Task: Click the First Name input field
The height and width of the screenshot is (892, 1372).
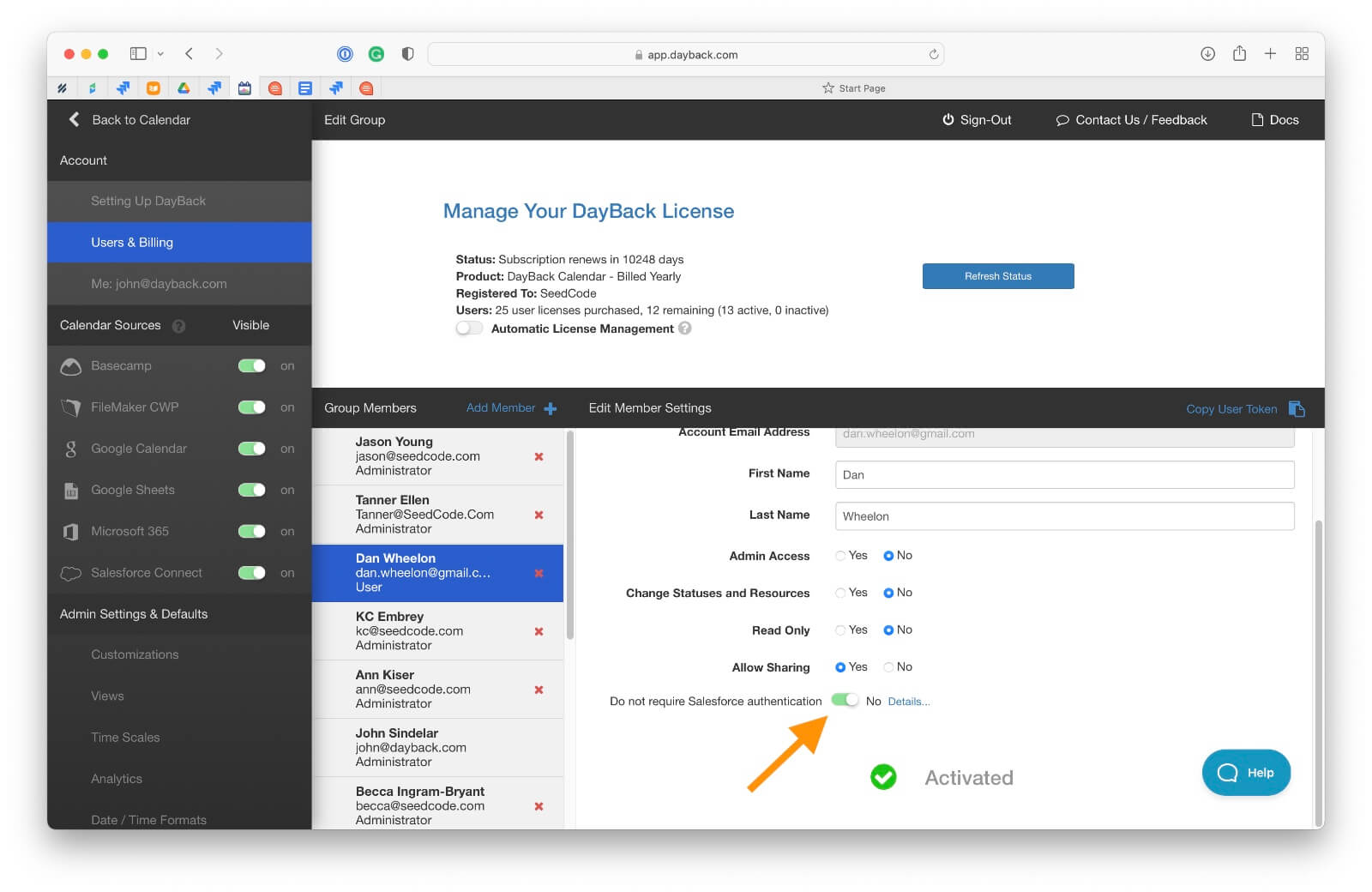Action: click(1064, 475)
